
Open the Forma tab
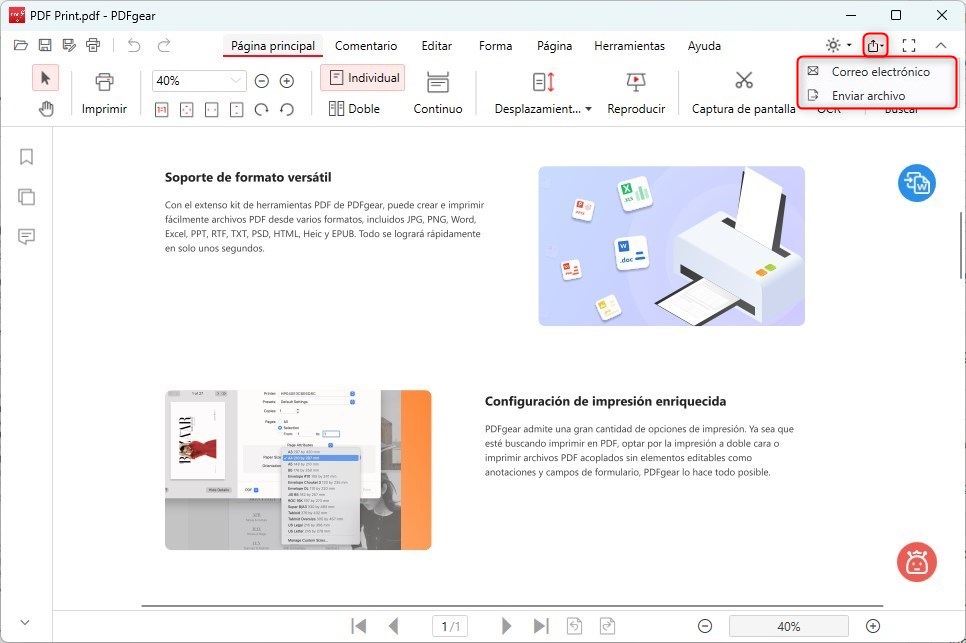[x=495, y=46]
